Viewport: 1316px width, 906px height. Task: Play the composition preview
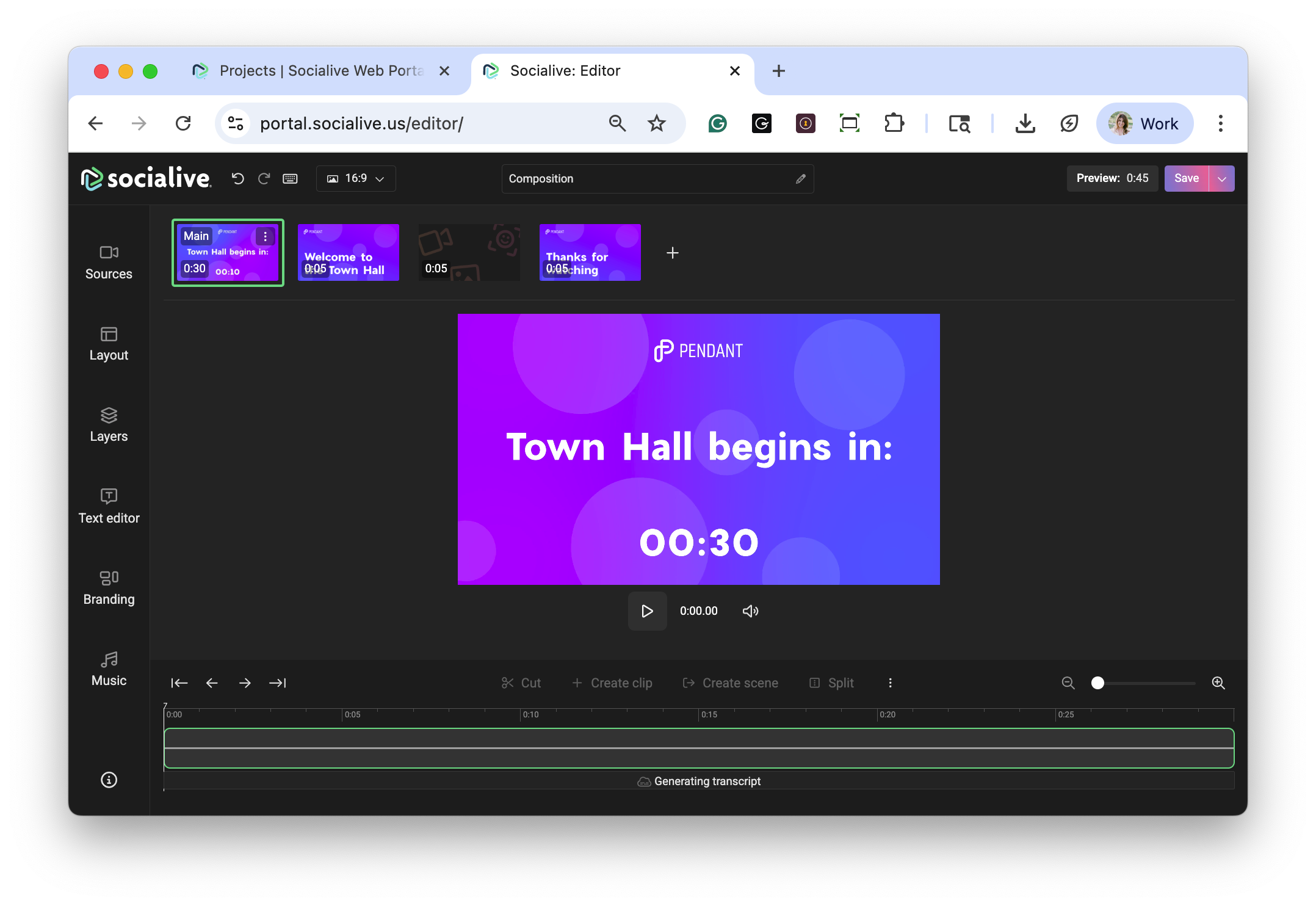point(647,611)
